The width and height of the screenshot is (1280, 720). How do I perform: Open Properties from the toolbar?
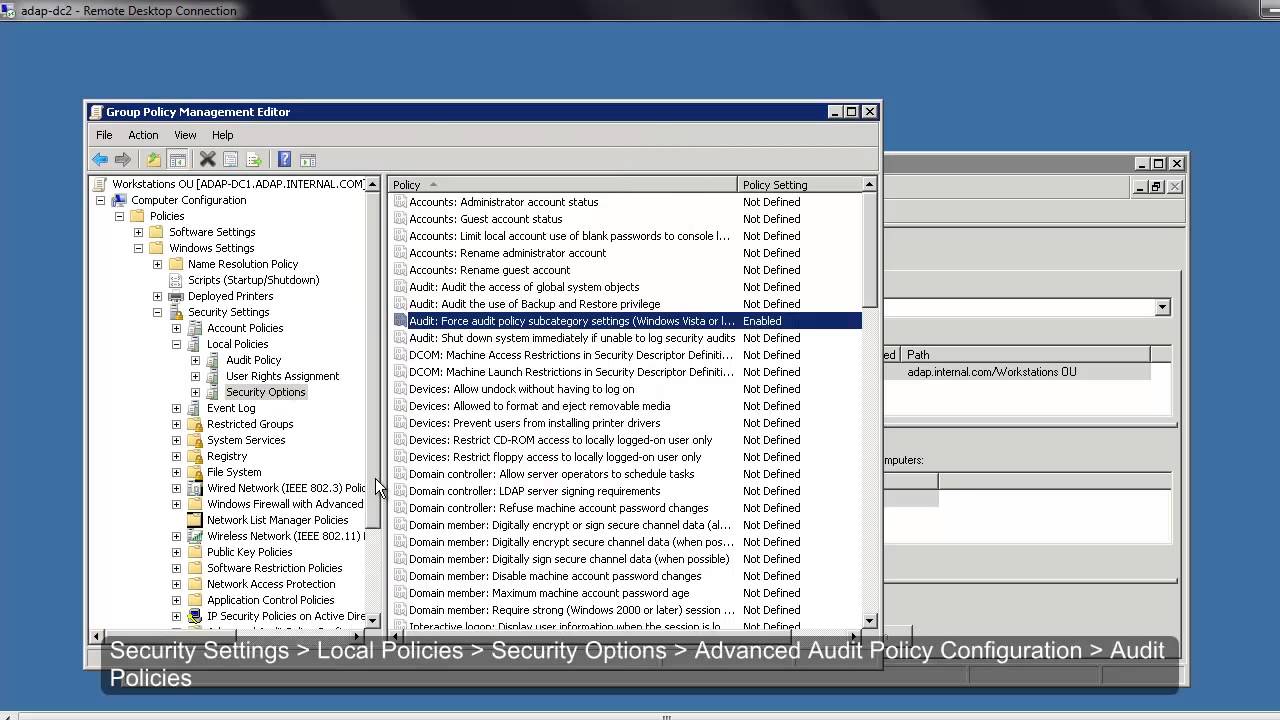(230, 160)
